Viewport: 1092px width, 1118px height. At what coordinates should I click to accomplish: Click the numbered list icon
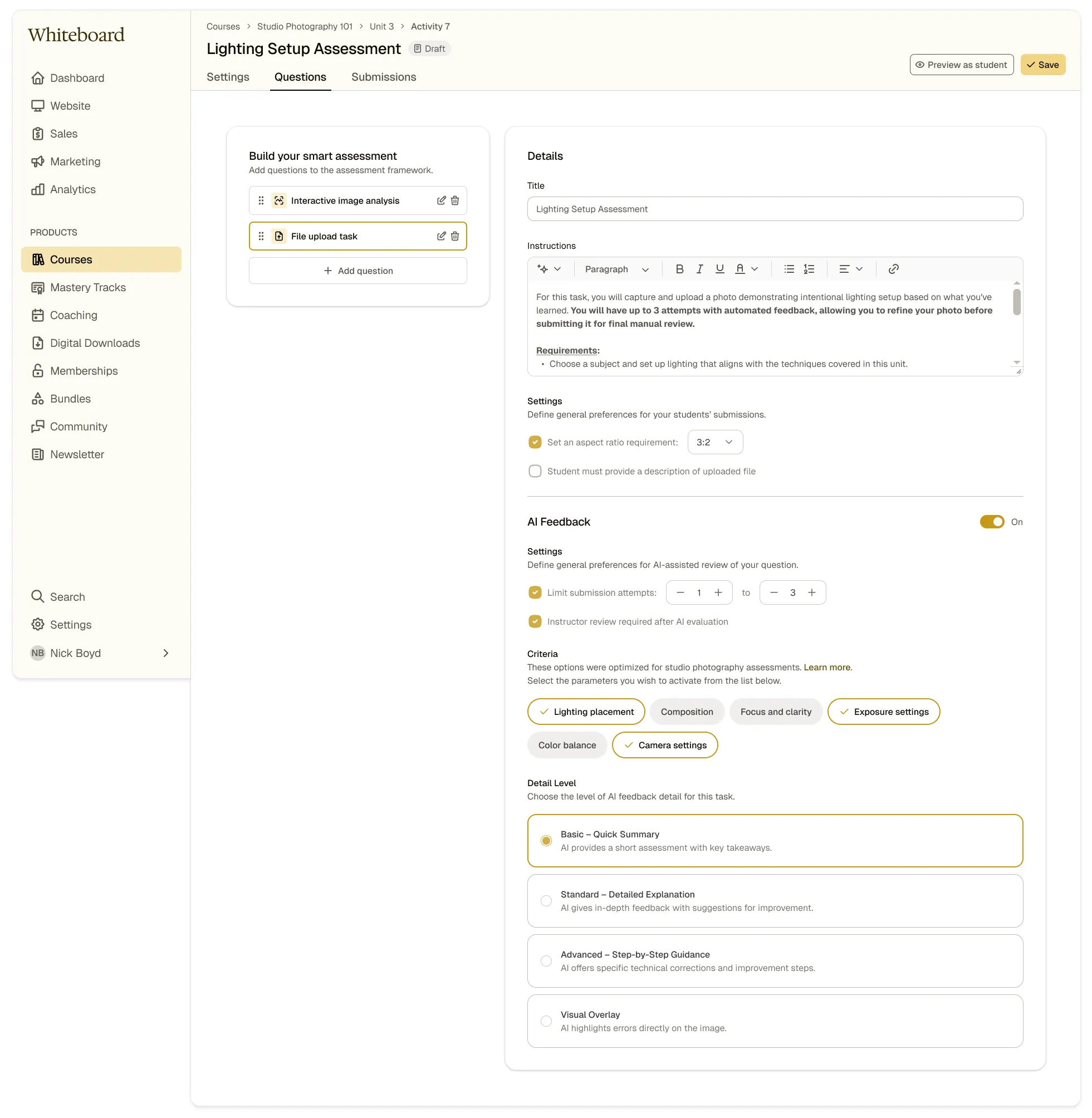pos(809,269)
